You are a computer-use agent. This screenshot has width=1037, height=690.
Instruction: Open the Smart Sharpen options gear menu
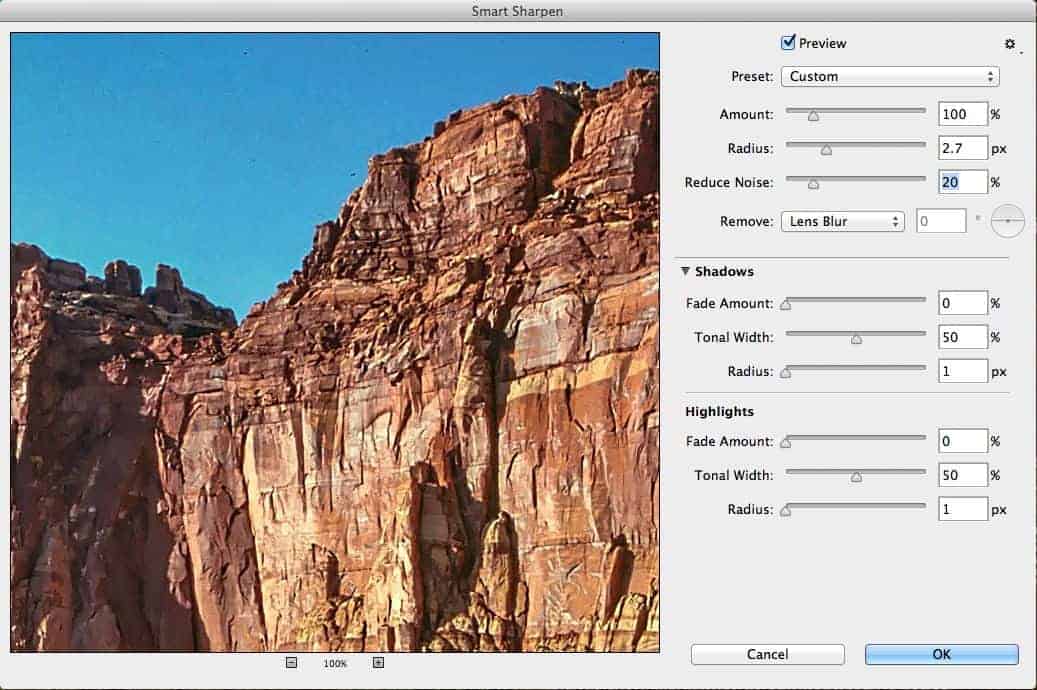point(1009,44)
